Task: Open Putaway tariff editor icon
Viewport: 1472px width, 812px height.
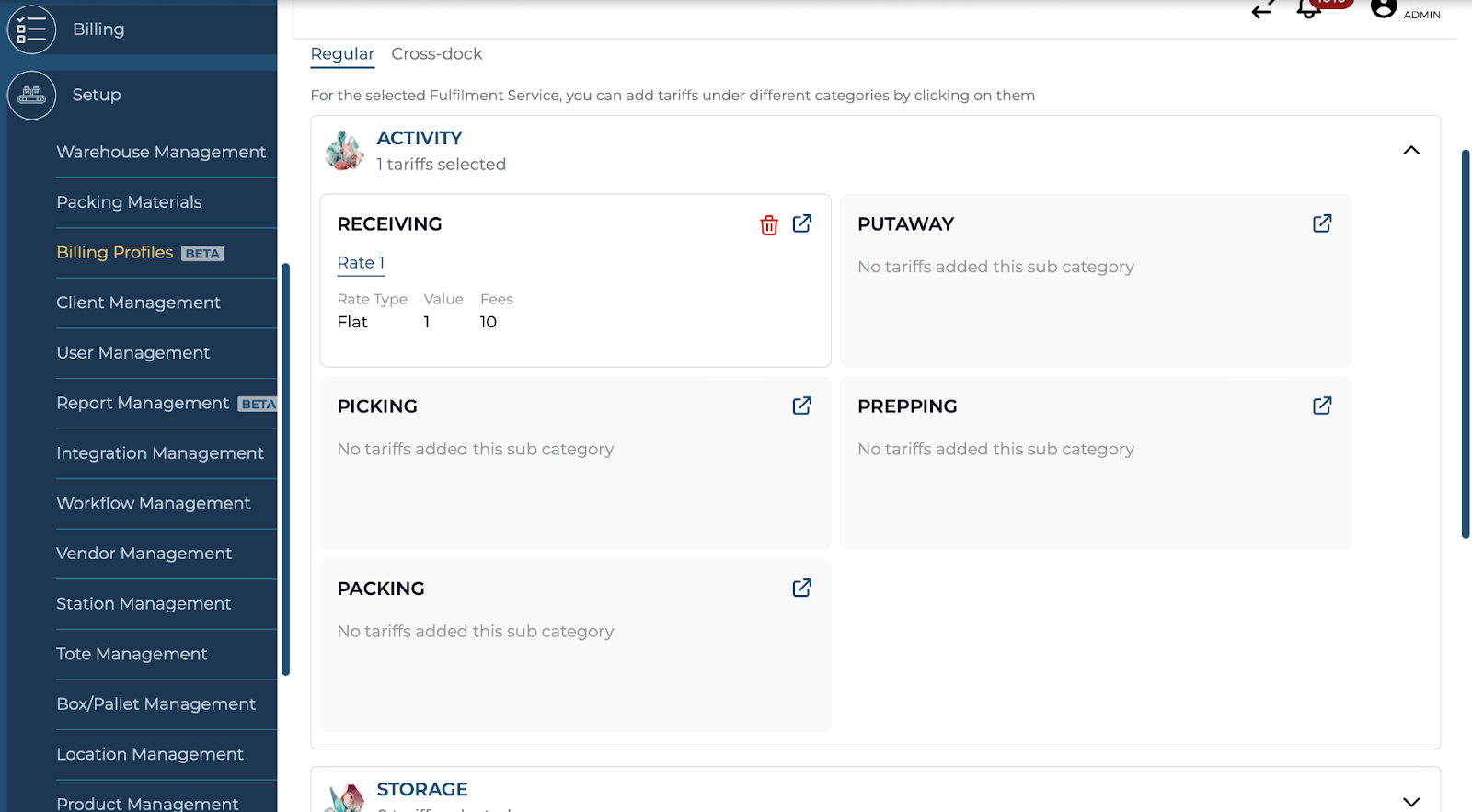Action: pyautogui.click(x=1322, y=223)
